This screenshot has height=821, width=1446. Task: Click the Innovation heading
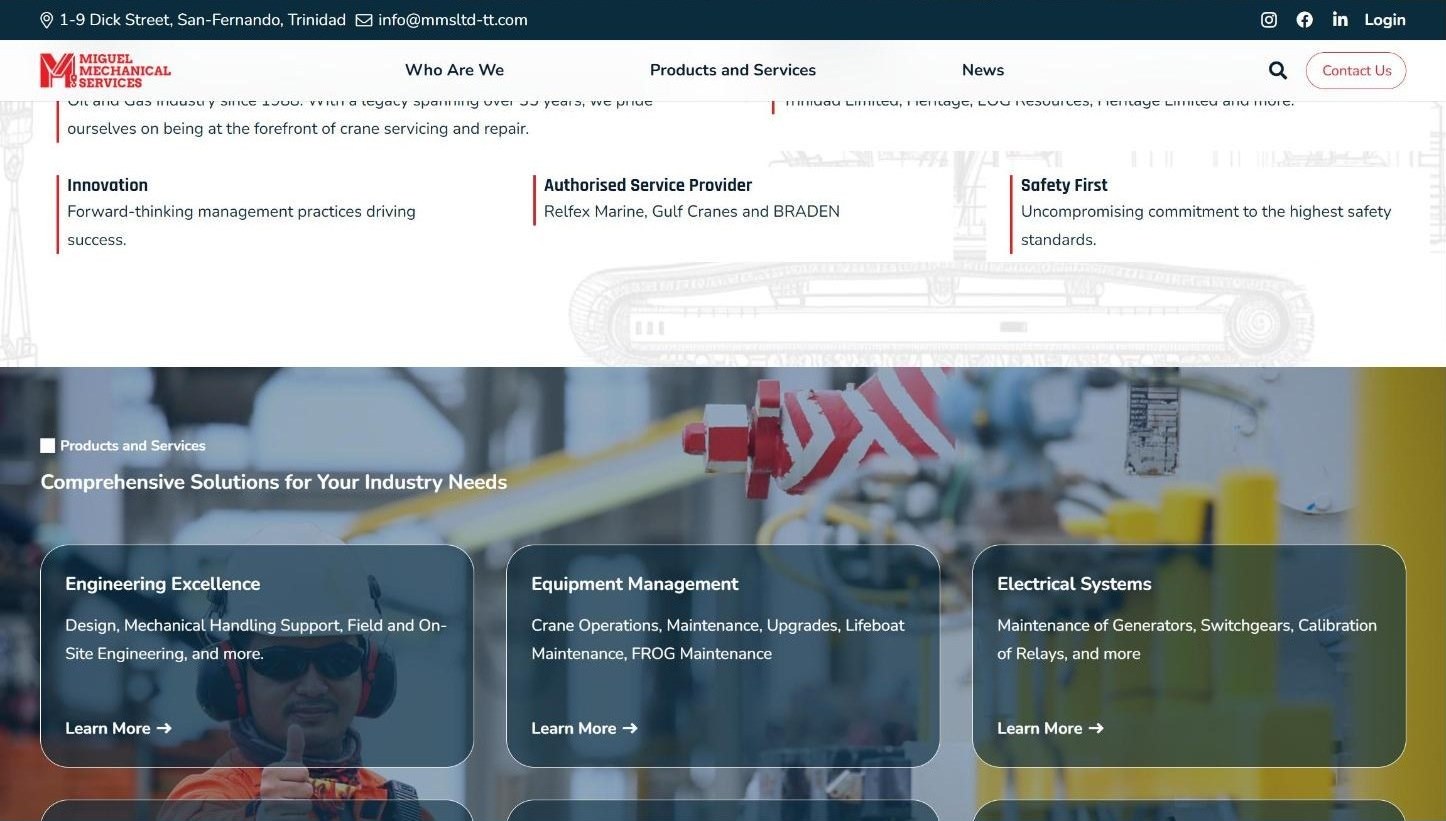coord(107,185)
